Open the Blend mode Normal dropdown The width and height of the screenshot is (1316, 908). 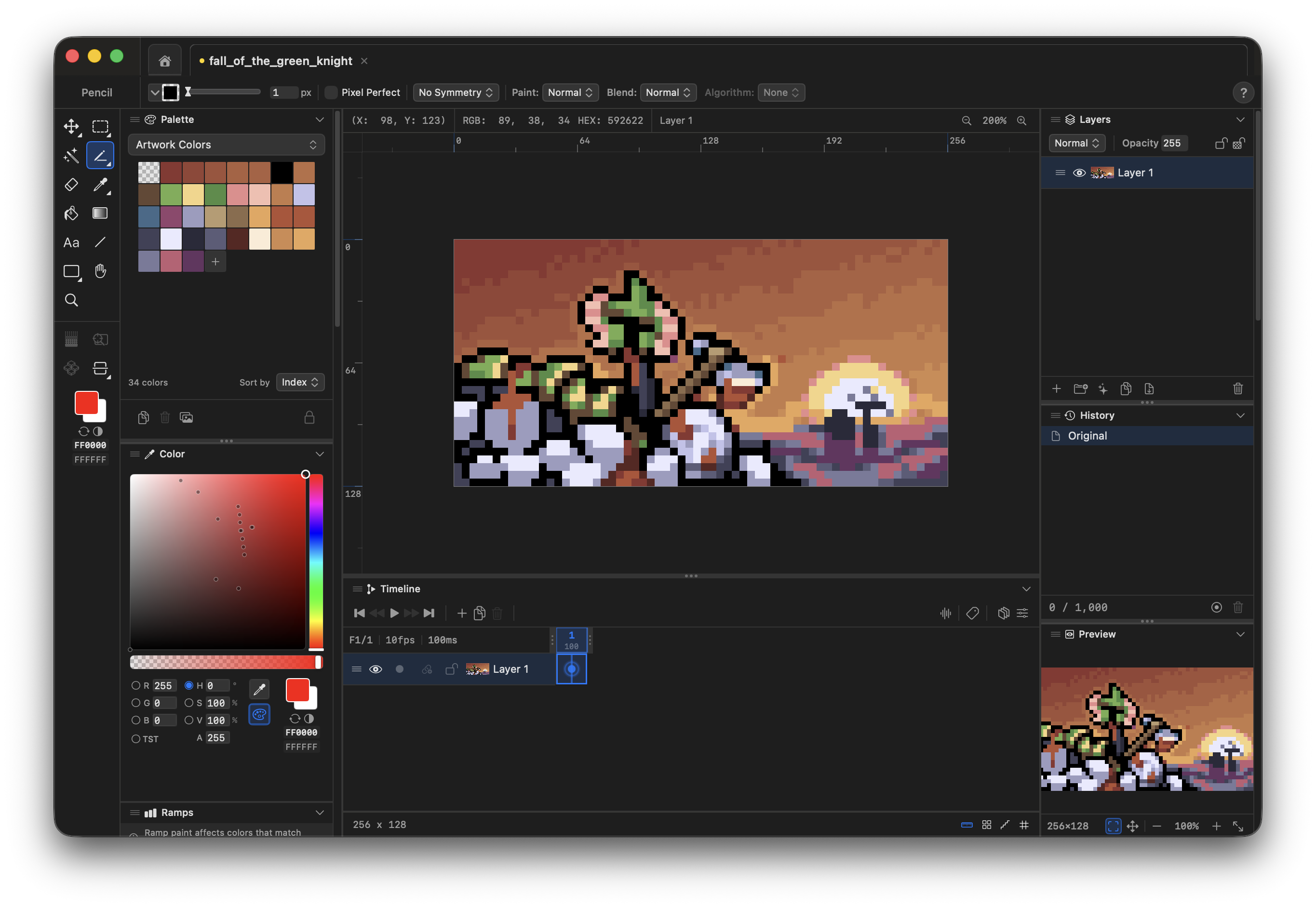668,93
